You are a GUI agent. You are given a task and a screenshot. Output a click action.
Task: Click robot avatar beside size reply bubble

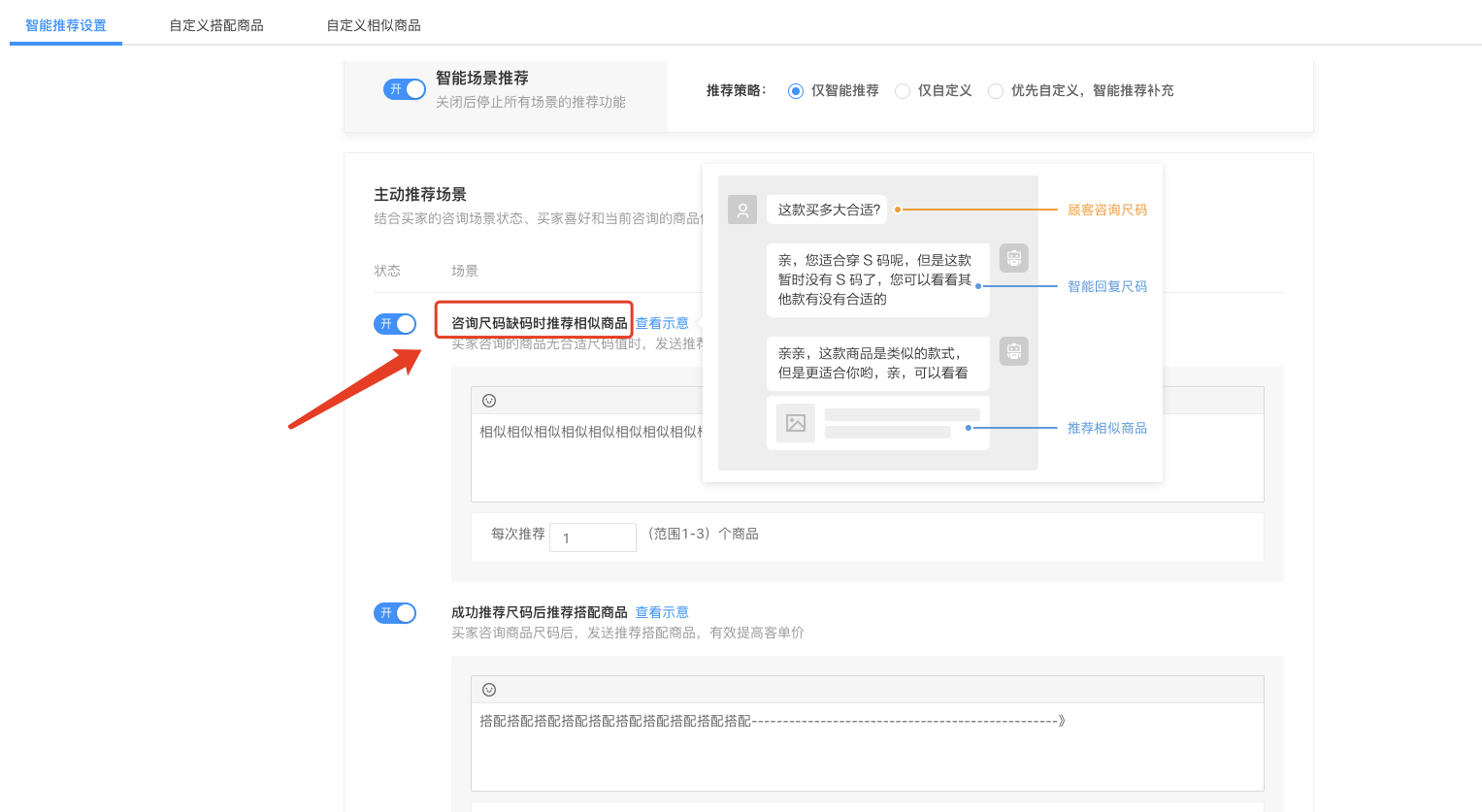coord(1014,258)
